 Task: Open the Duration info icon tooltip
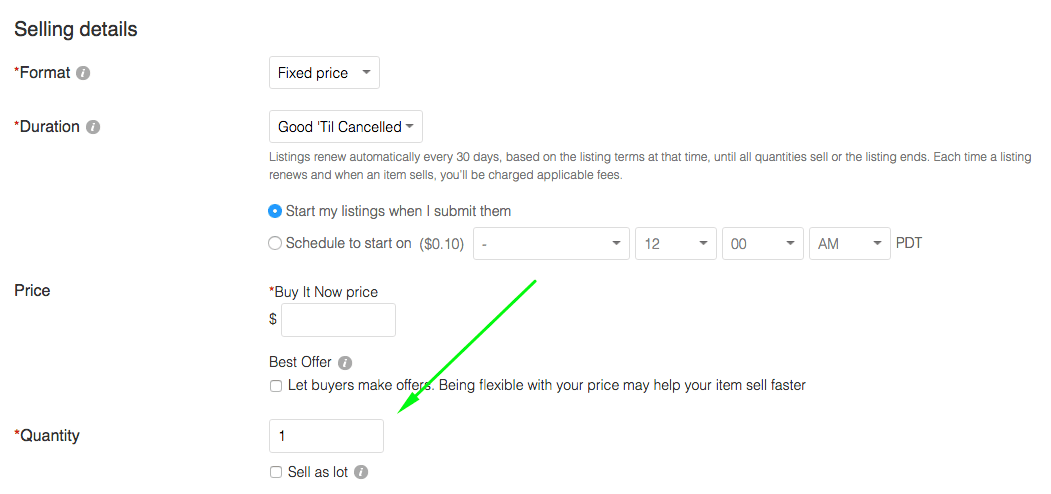[93, 127]
